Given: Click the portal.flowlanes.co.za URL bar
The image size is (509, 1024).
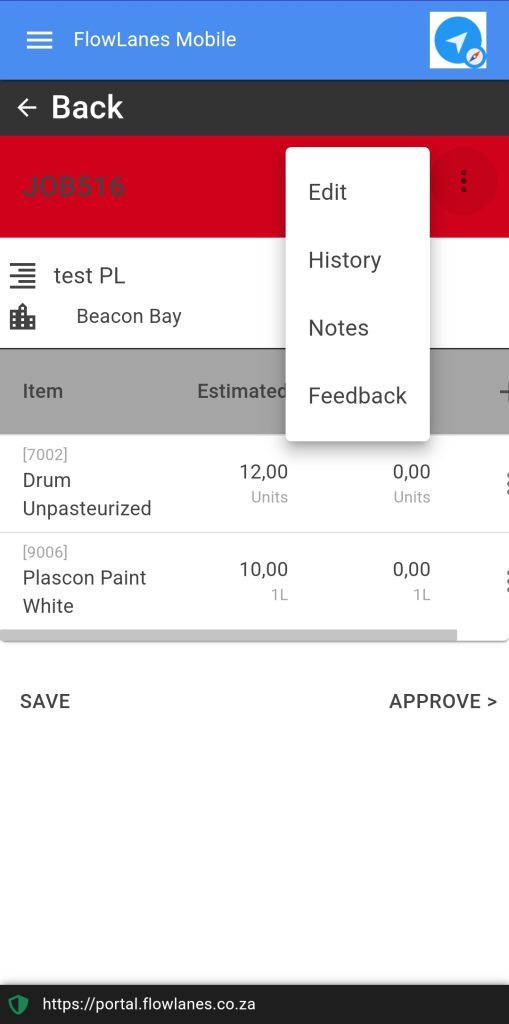Looking at the screenshot, I should point(149,1004).
